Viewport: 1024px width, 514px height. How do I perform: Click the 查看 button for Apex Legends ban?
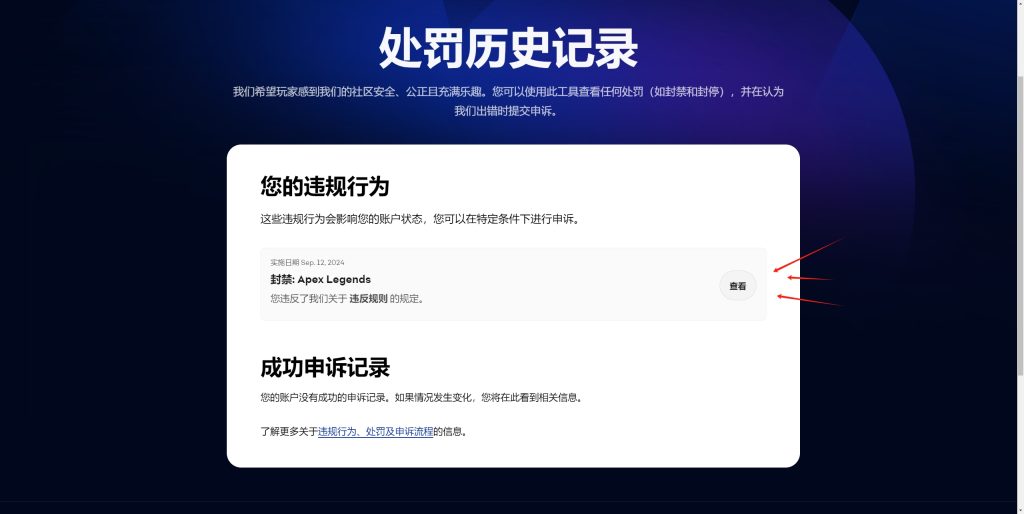(737, 286)
